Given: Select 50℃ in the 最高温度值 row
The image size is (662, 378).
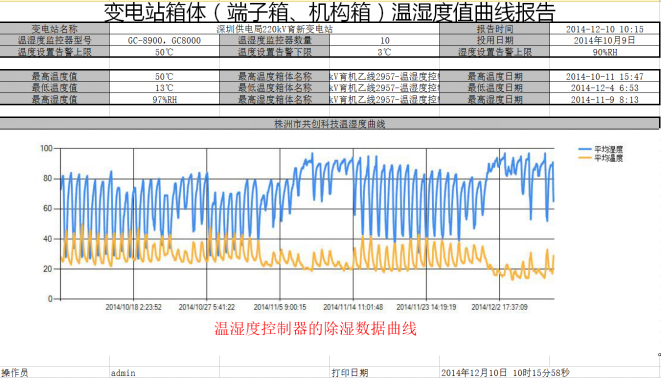Looking at the screenshot, I should [164, 76].
